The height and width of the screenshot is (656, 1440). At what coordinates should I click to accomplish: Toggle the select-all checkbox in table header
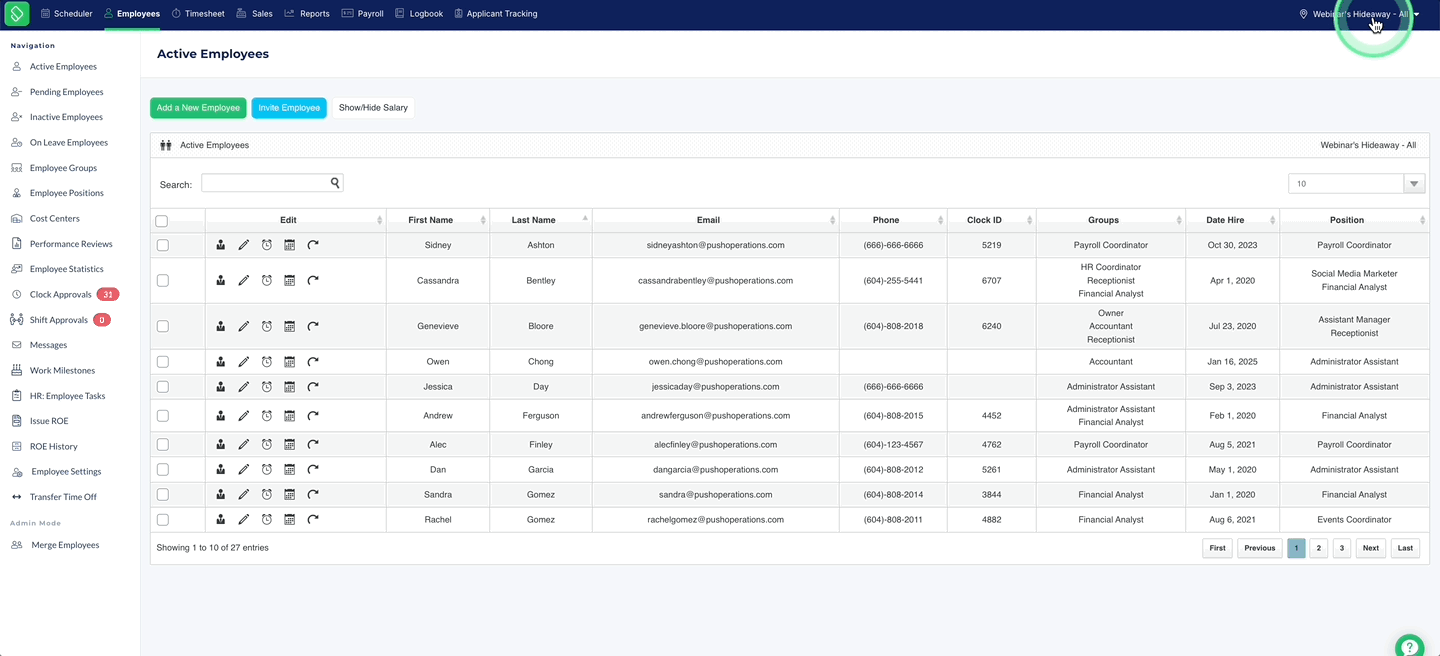click(x=162, y=221)
